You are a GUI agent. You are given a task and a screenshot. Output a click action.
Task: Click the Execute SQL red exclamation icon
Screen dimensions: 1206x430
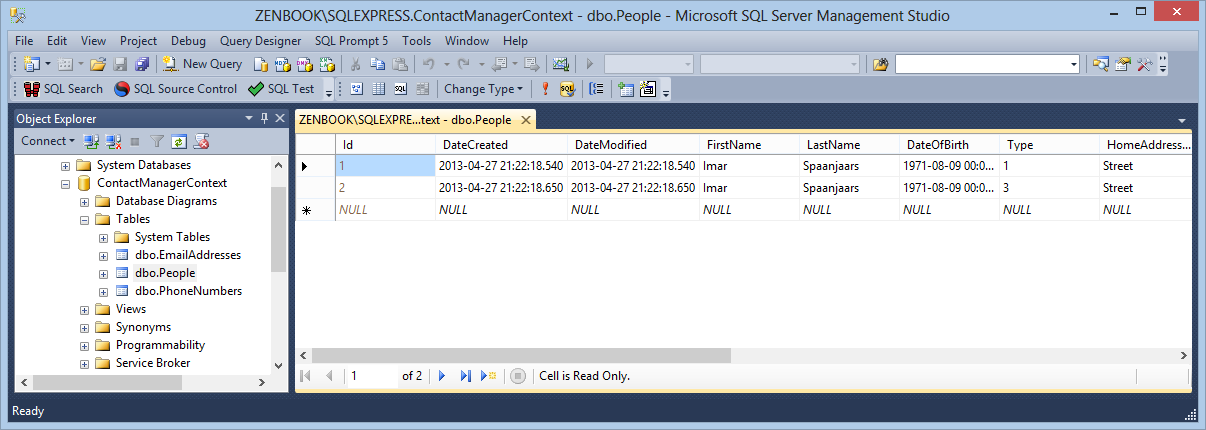pyautogui.click(x=545, y=89)
